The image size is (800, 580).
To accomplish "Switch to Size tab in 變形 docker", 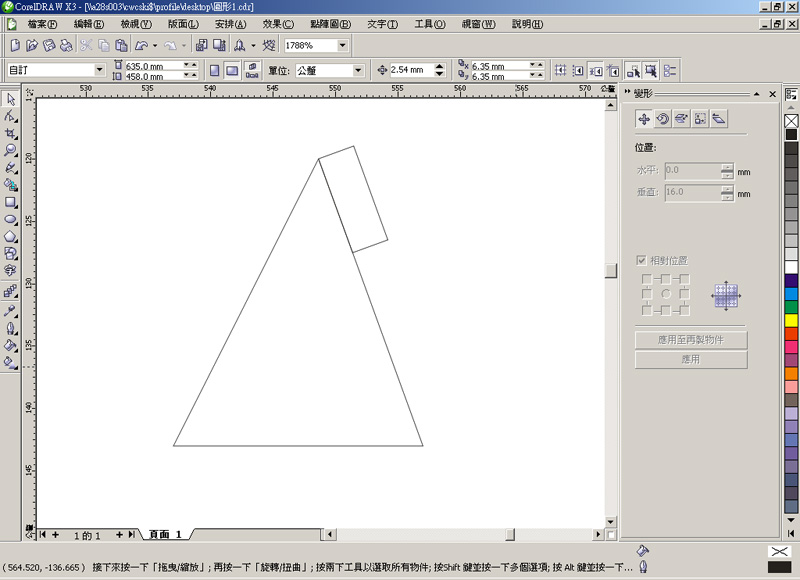I will 700,119.
